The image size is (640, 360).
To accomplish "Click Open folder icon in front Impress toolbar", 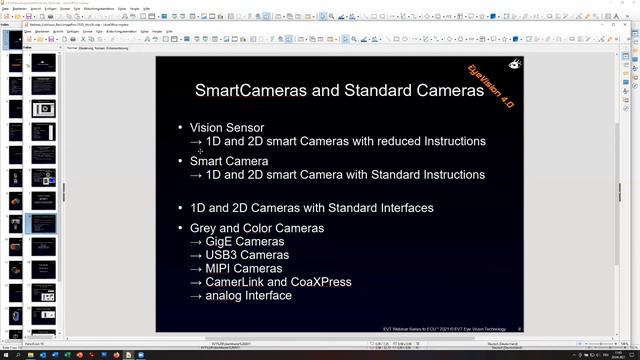I will (40, 39).
